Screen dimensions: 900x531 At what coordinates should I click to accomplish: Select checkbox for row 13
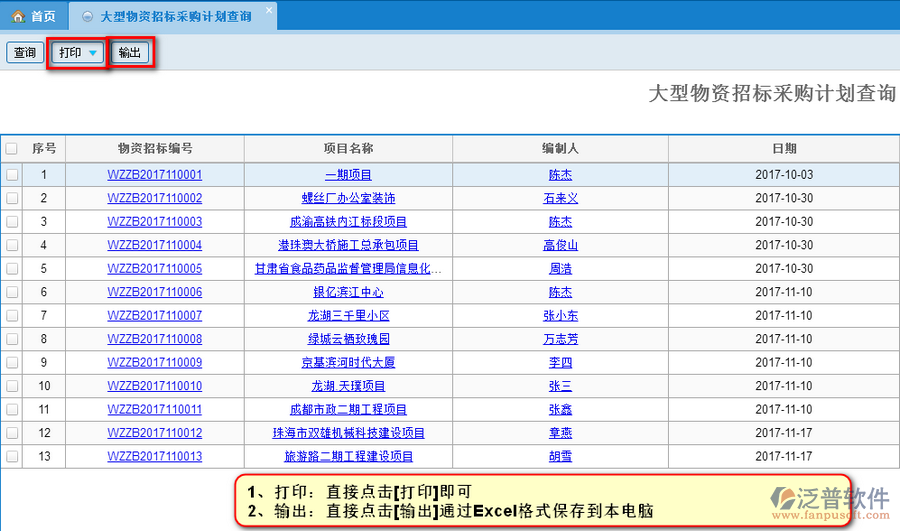point(12,457)
